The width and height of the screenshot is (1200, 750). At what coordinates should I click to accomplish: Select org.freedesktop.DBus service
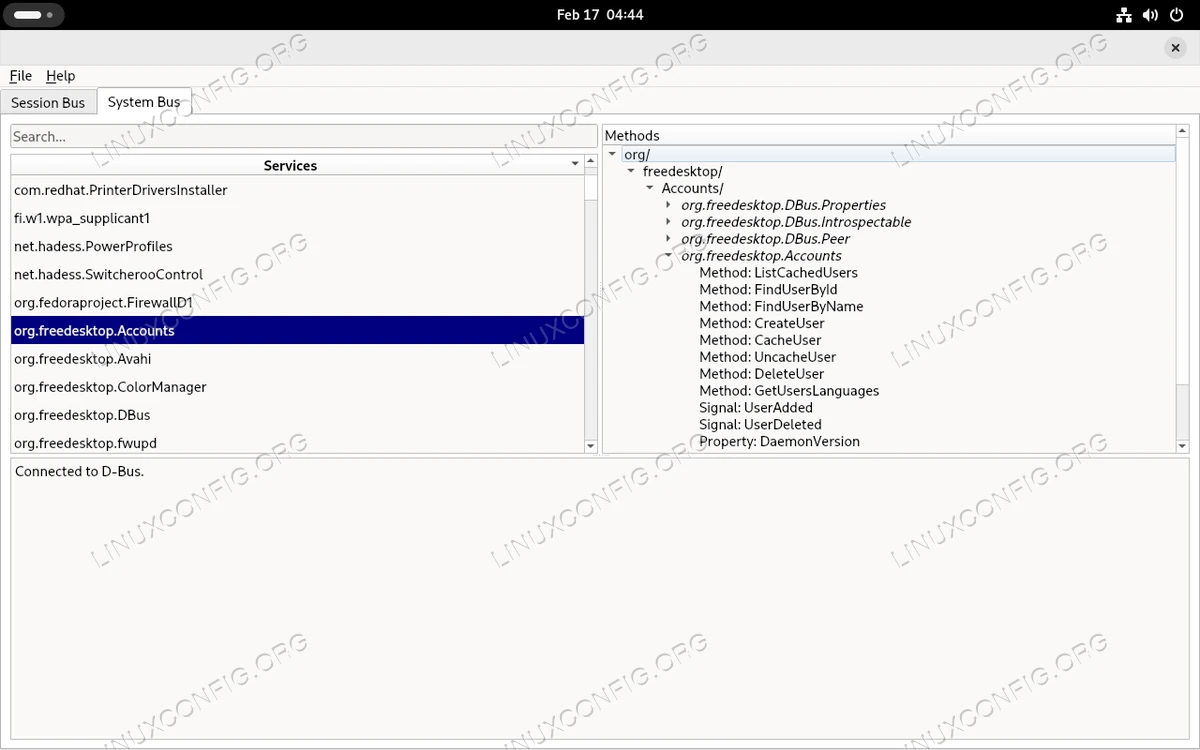[x=297, y=414]
